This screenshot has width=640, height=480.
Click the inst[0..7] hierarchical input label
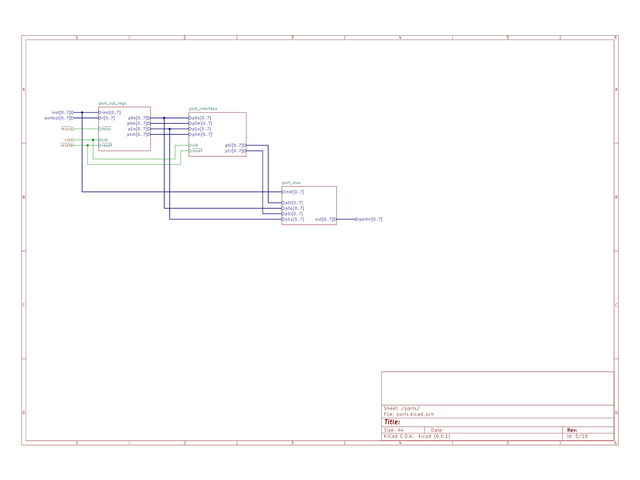coord(62,112)
